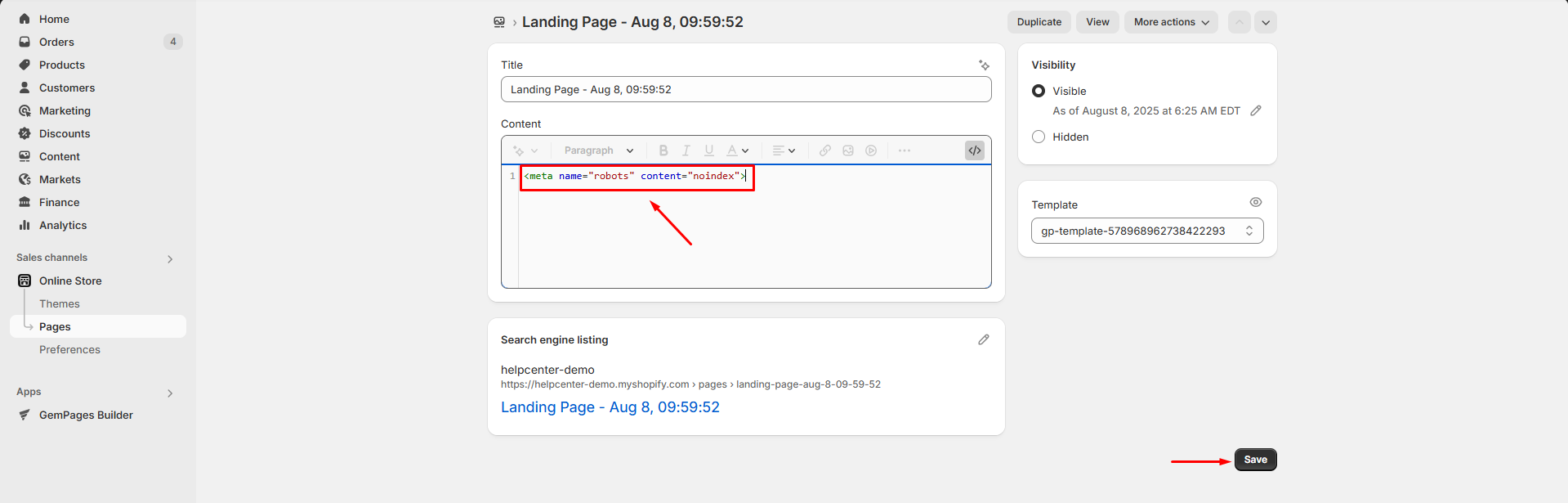Viewport: 1568px width, 503px height.
Task: Open the text color picker
Action: [x=737, y=150]
